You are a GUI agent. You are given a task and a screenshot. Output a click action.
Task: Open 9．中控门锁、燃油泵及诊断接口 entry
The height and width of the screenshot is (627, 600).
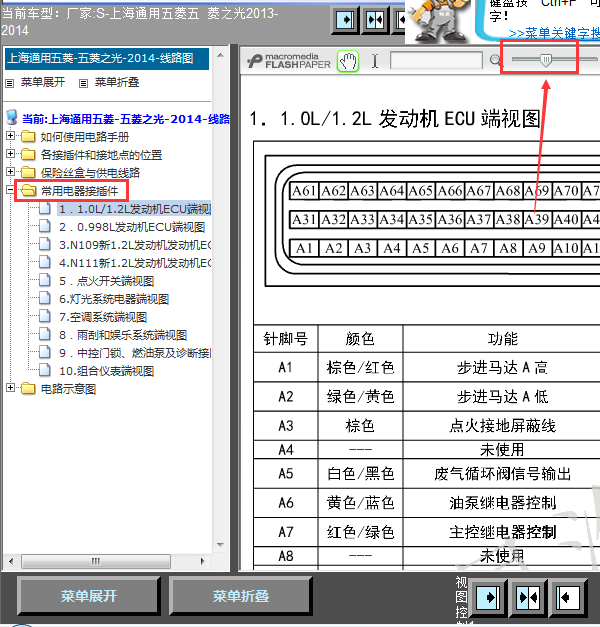135,353
